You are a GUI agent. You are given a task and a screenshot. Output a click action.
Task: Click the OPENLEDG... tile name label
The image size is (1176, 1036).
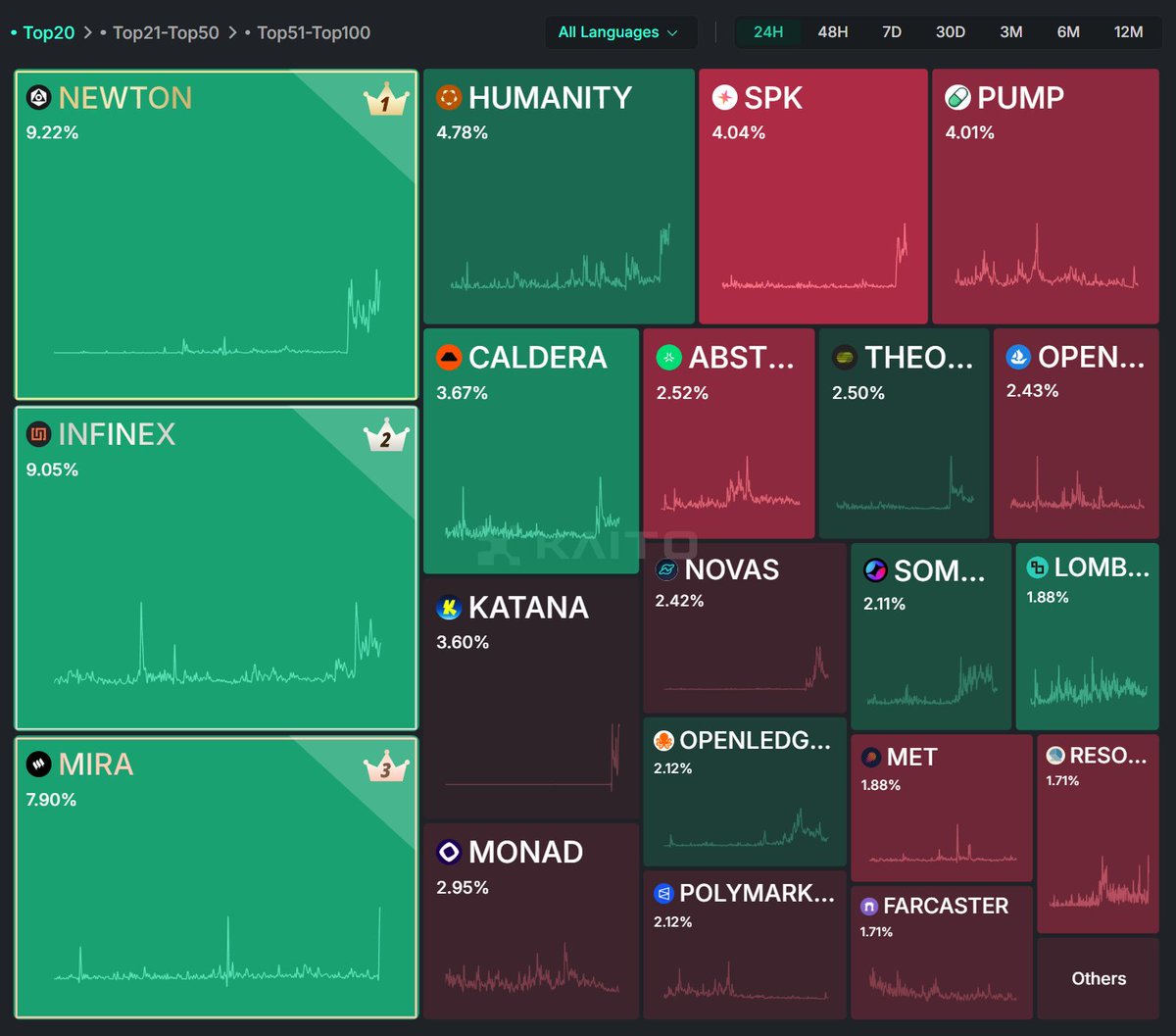(x=756, y=740)
